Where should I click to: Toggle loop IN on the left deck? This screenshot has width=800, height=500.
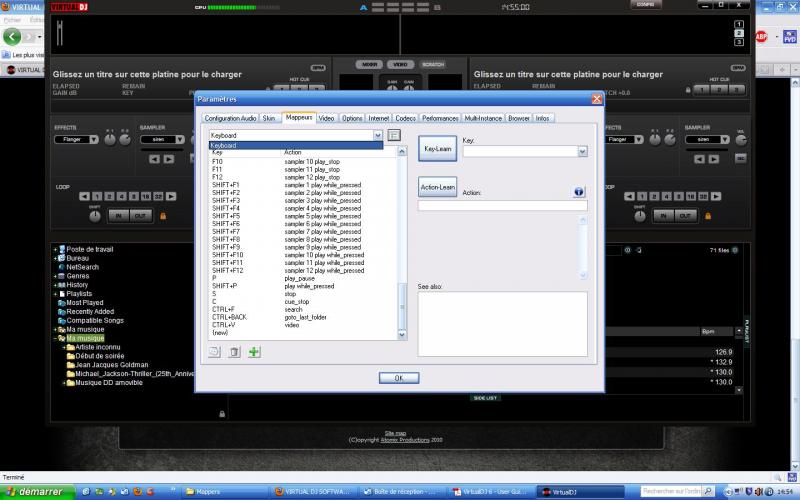click(118, 215)
